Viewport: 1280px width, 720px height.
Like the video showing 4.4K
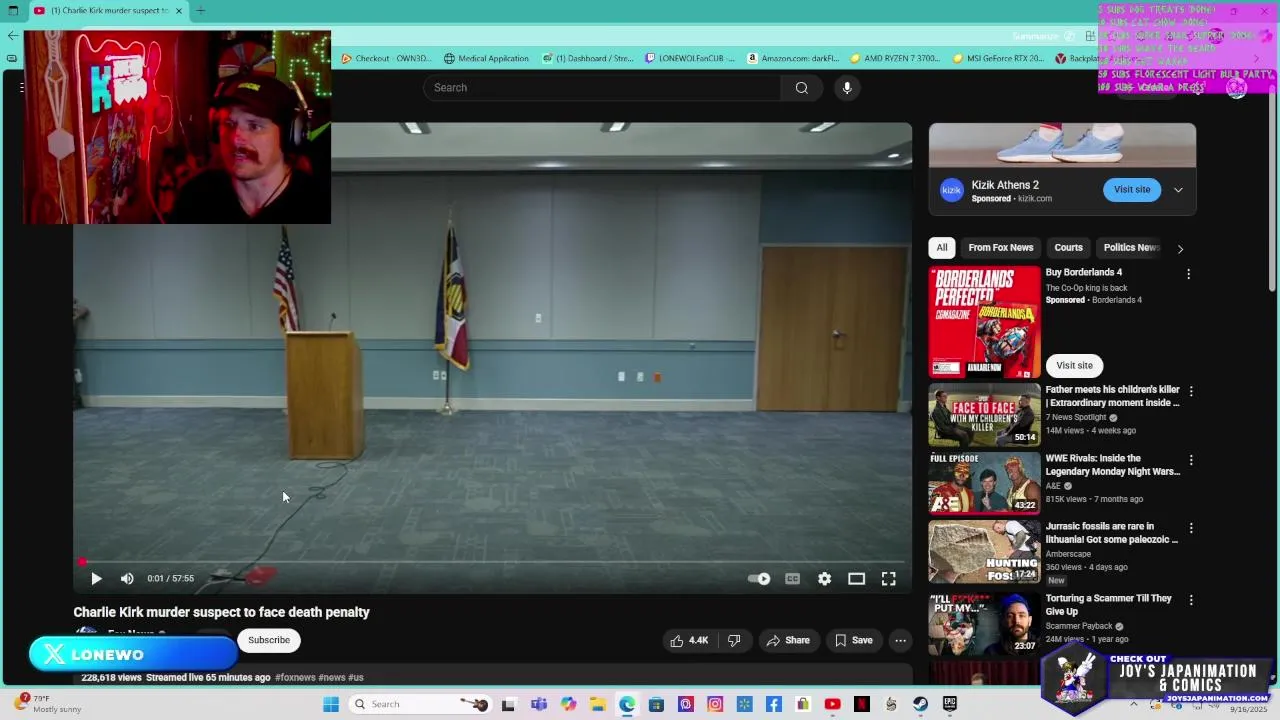(689, 640)
